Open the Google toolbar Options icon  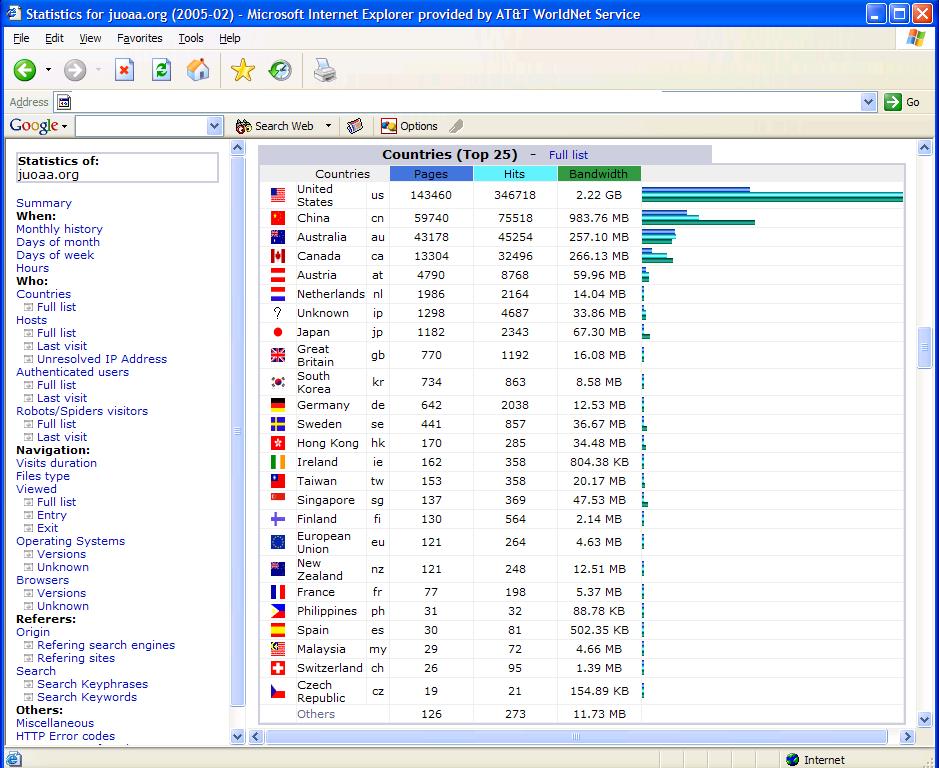(x=389, y=126)
